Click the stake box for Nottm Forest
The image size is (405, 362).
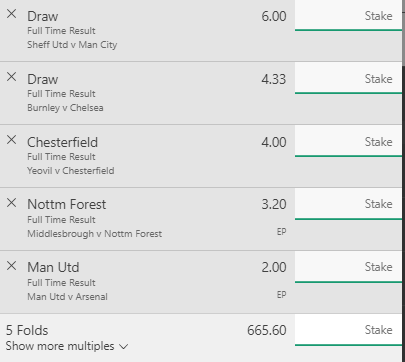click(x=348, y=204)
